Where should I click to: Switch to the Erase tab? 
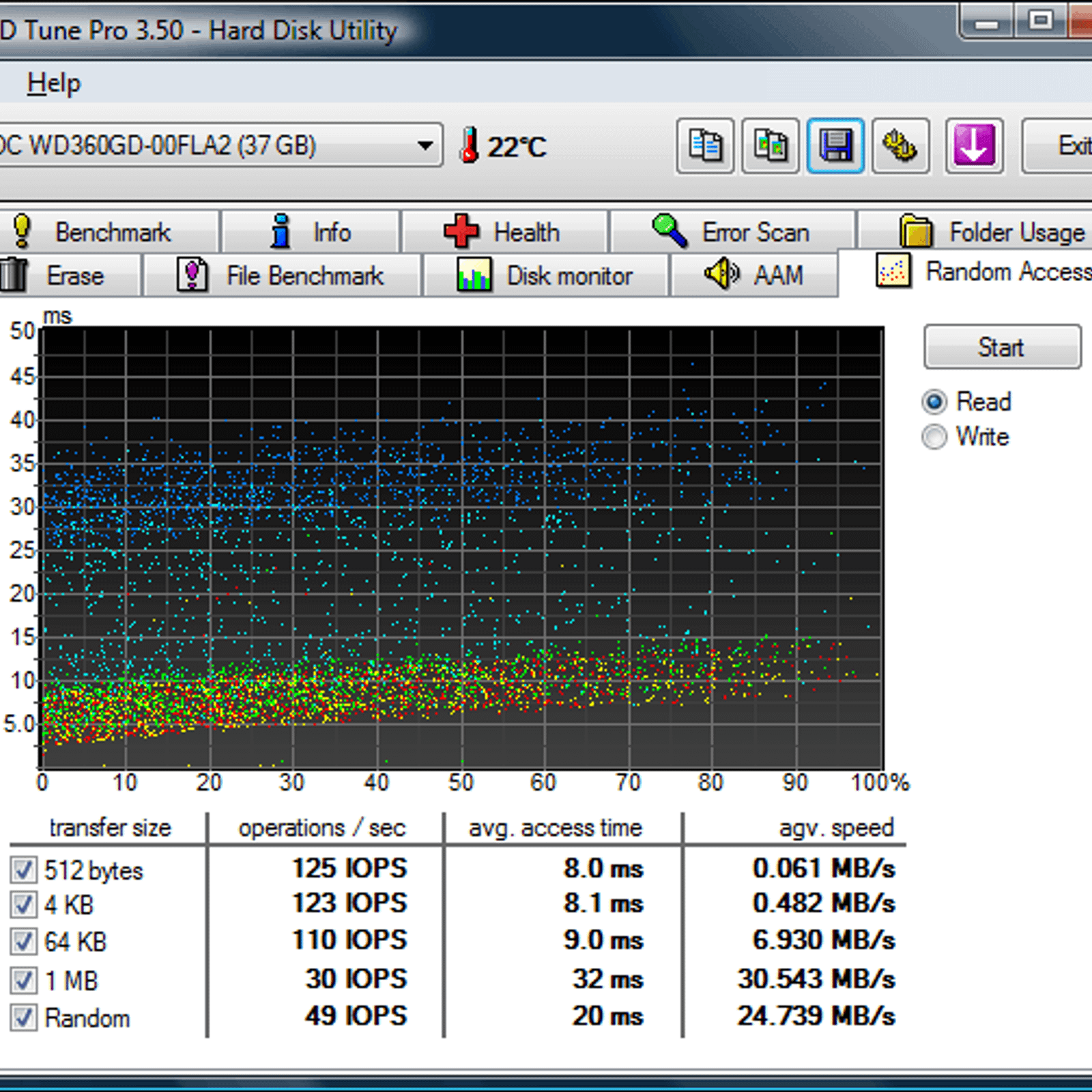click(x=70, y=276)
